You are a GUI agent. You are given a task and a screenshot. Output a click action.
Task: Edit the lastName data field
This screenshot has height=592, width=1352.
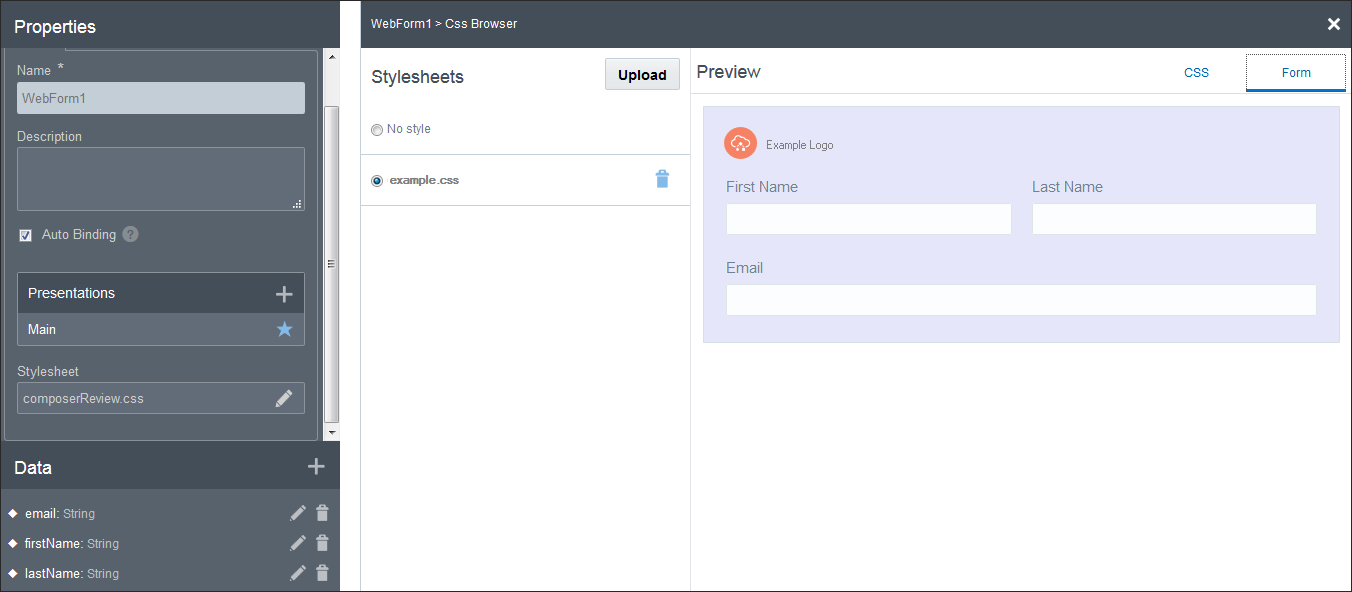coord(298,573)
